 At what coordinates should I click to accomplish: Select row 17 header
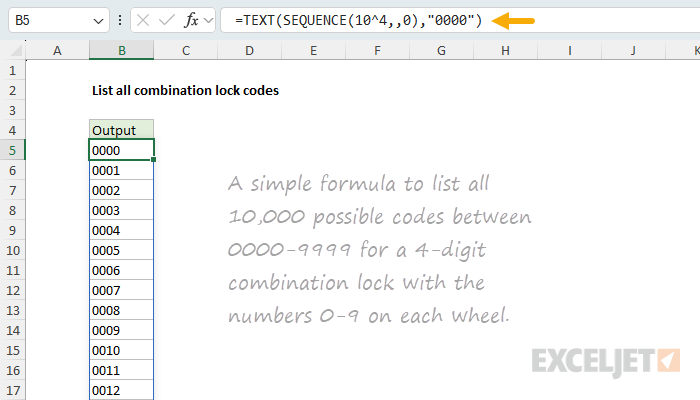coord(12,391)
